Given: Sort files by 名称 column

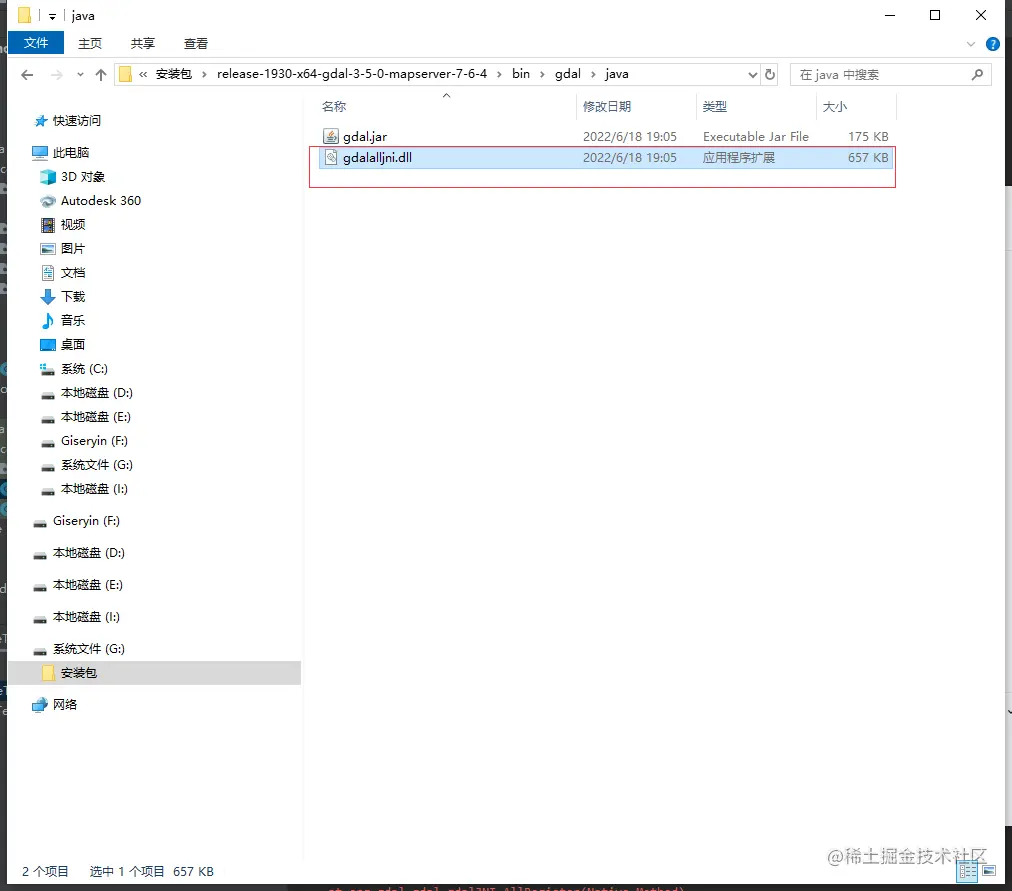Looking at the screenshot, I should (x=334, y=106).
